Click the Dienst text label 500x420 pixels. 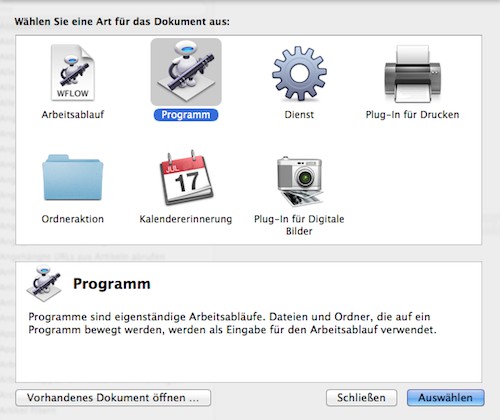(299, 115)
